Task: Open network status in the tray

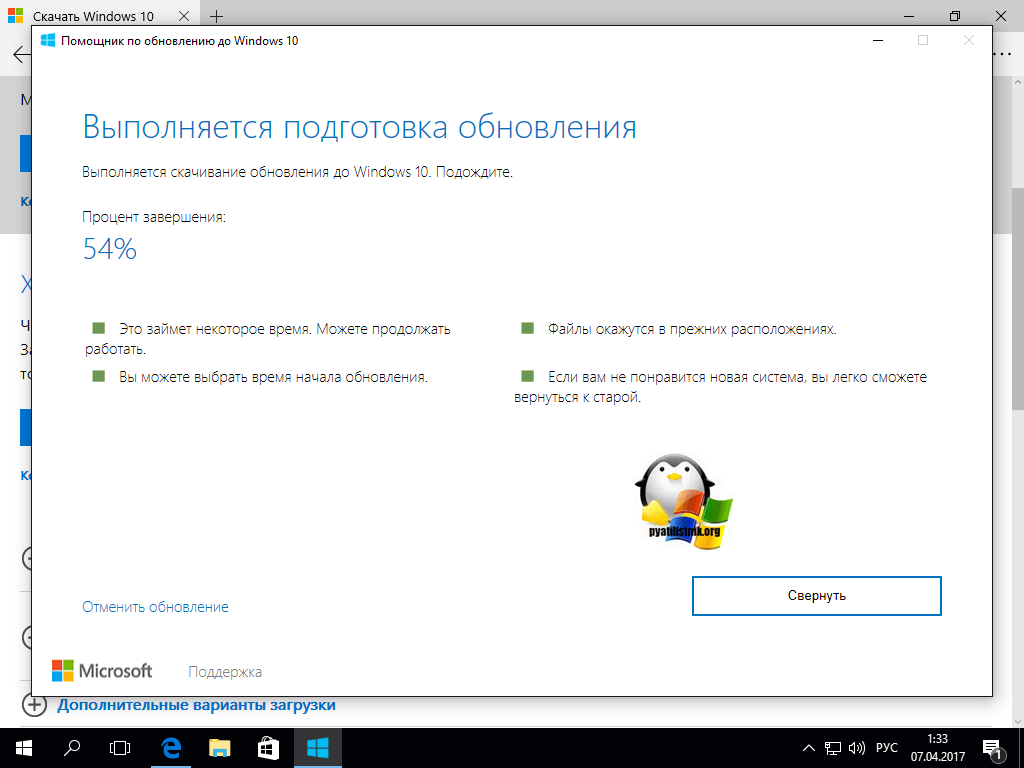Action: 833,748
